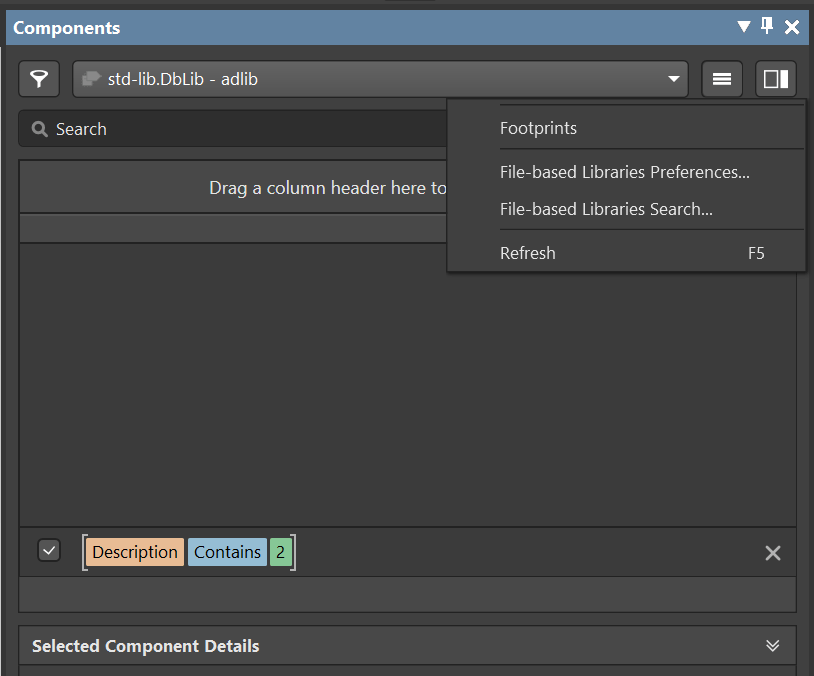Click the Description filter field tag

[135, 552]
